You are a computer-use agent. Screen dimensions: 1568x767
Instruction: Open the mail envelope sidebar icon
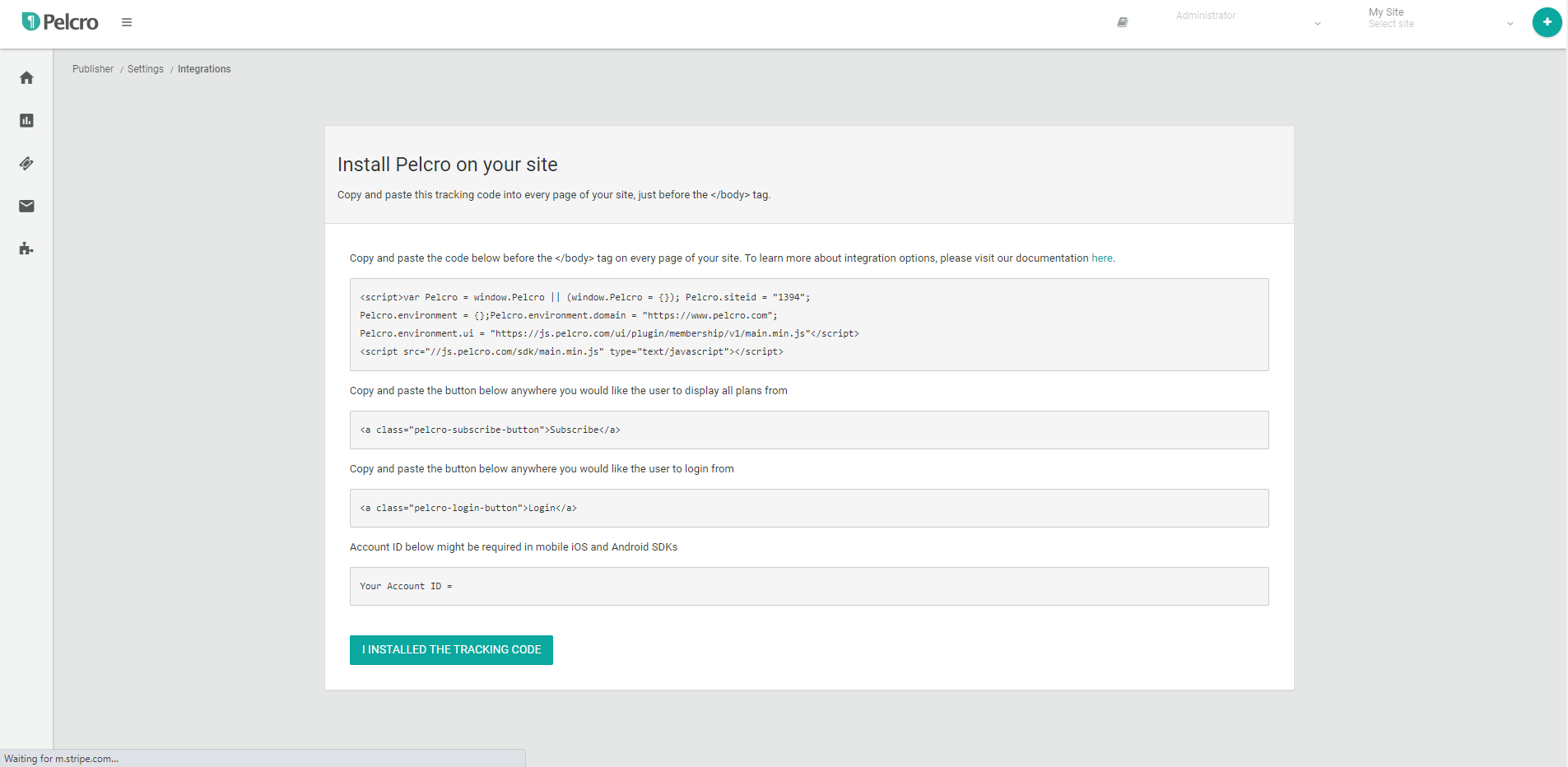[26, 206]
